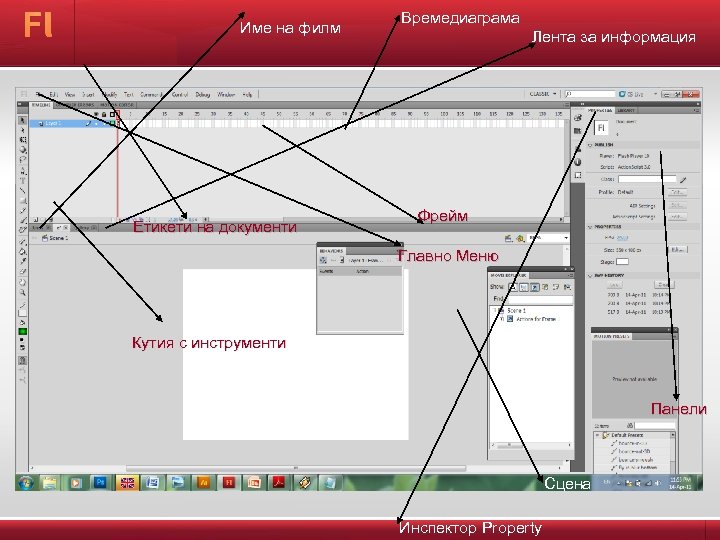Open the collapsed Color panel icon

(x=578, y=118)
